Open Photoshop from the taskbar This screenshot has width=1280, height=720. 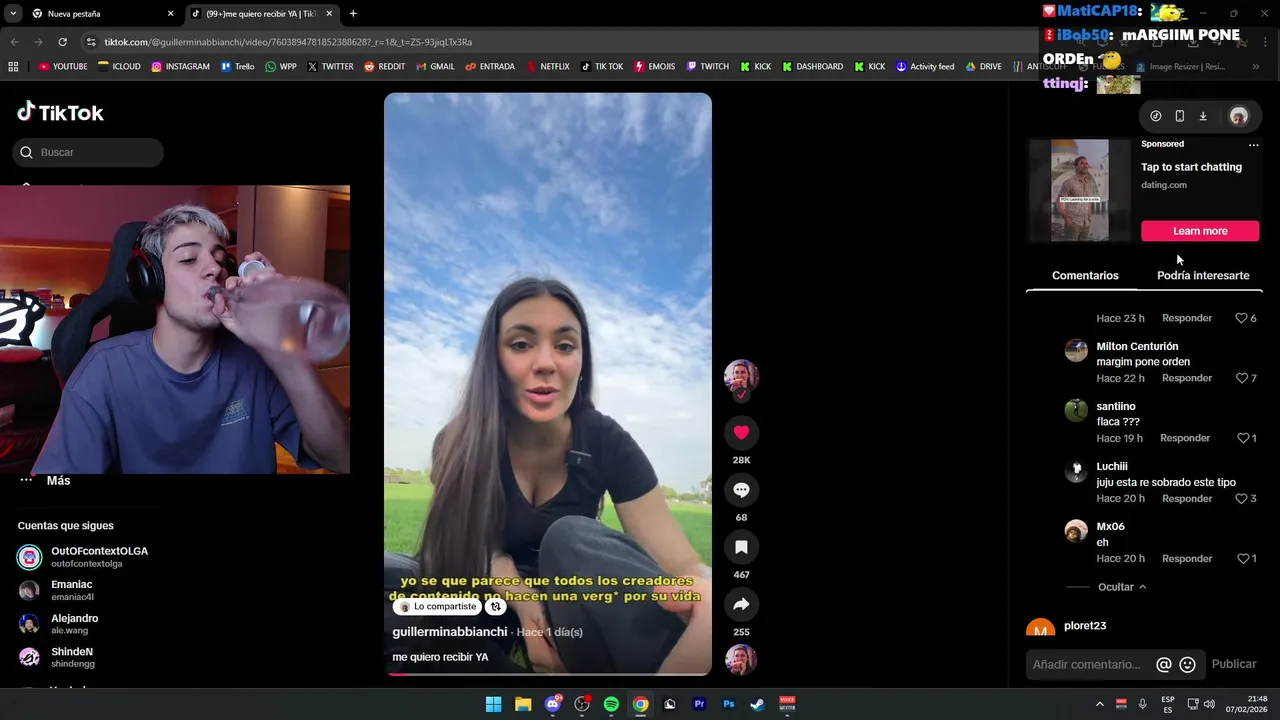(729, 704)
